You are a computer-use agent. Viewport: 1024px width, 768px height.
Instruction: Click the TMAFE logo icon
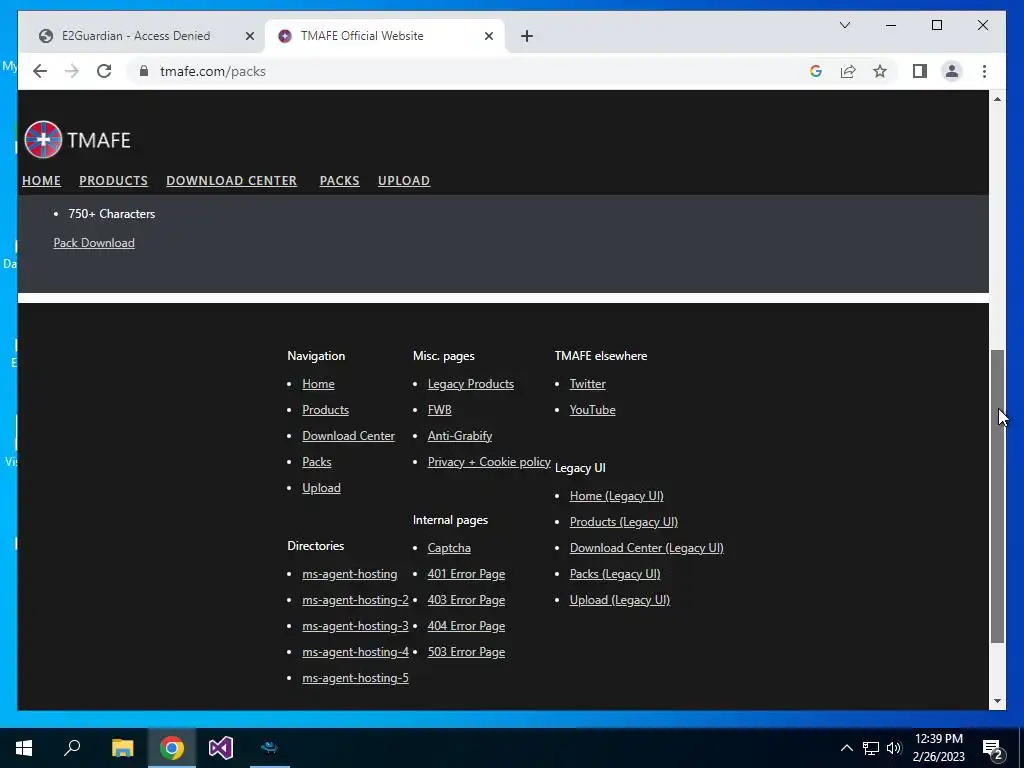tap(43, 139)
